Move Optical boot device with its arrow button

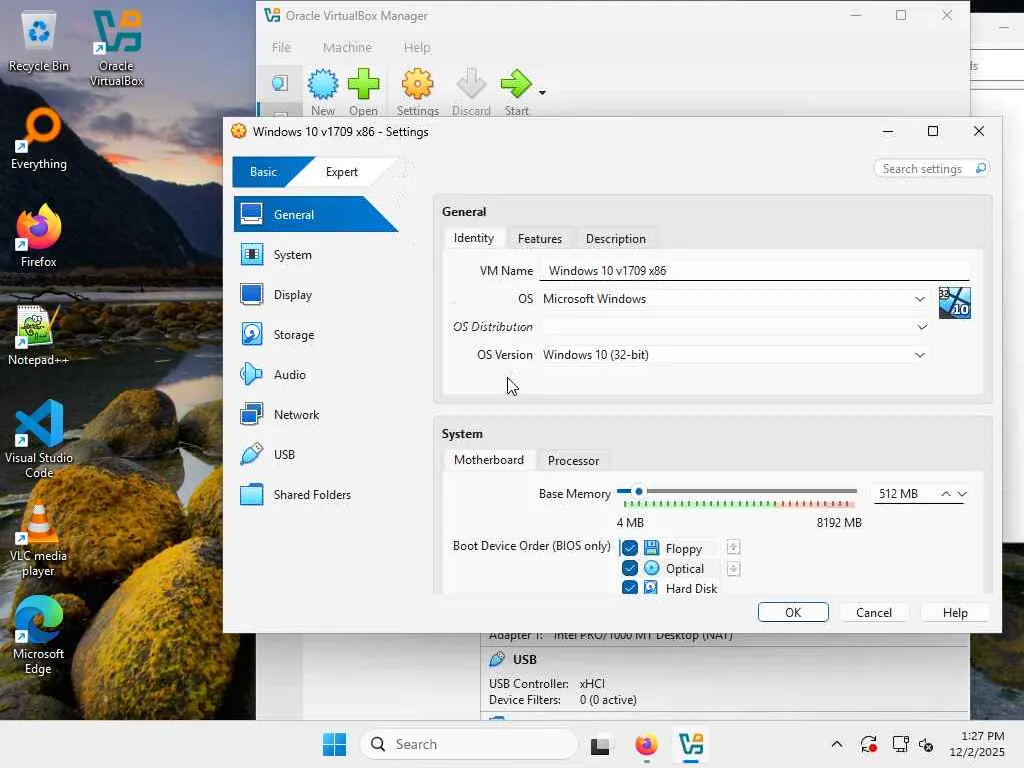pyautogui.click(x=733, y=569)
